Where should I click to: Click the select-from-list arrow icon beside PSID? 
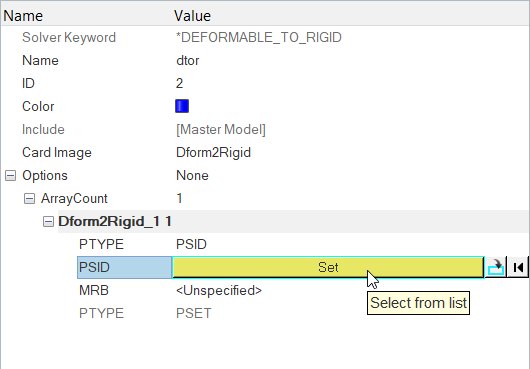pyautogui.click(x=496, y=267)
